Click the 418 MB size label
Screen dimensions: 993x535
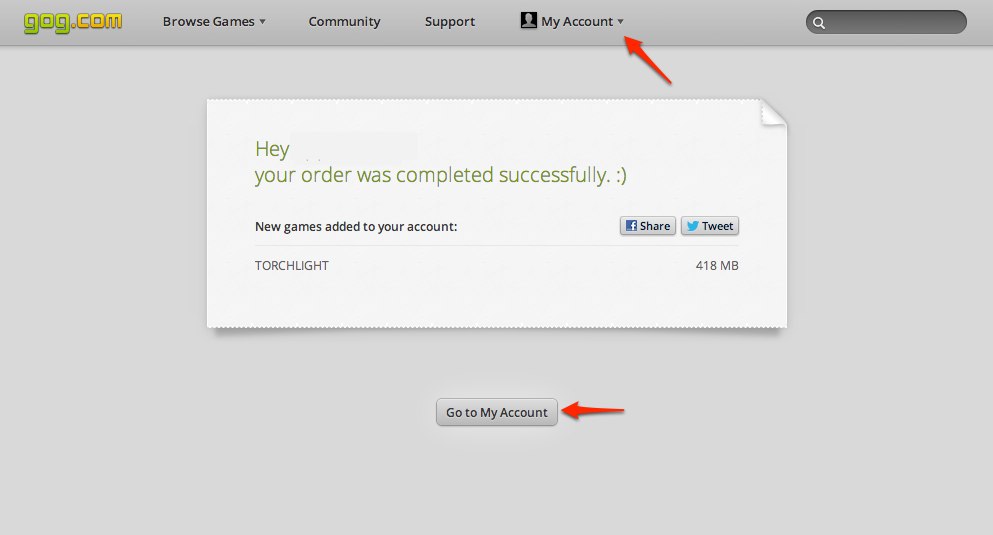click(717, 266)
